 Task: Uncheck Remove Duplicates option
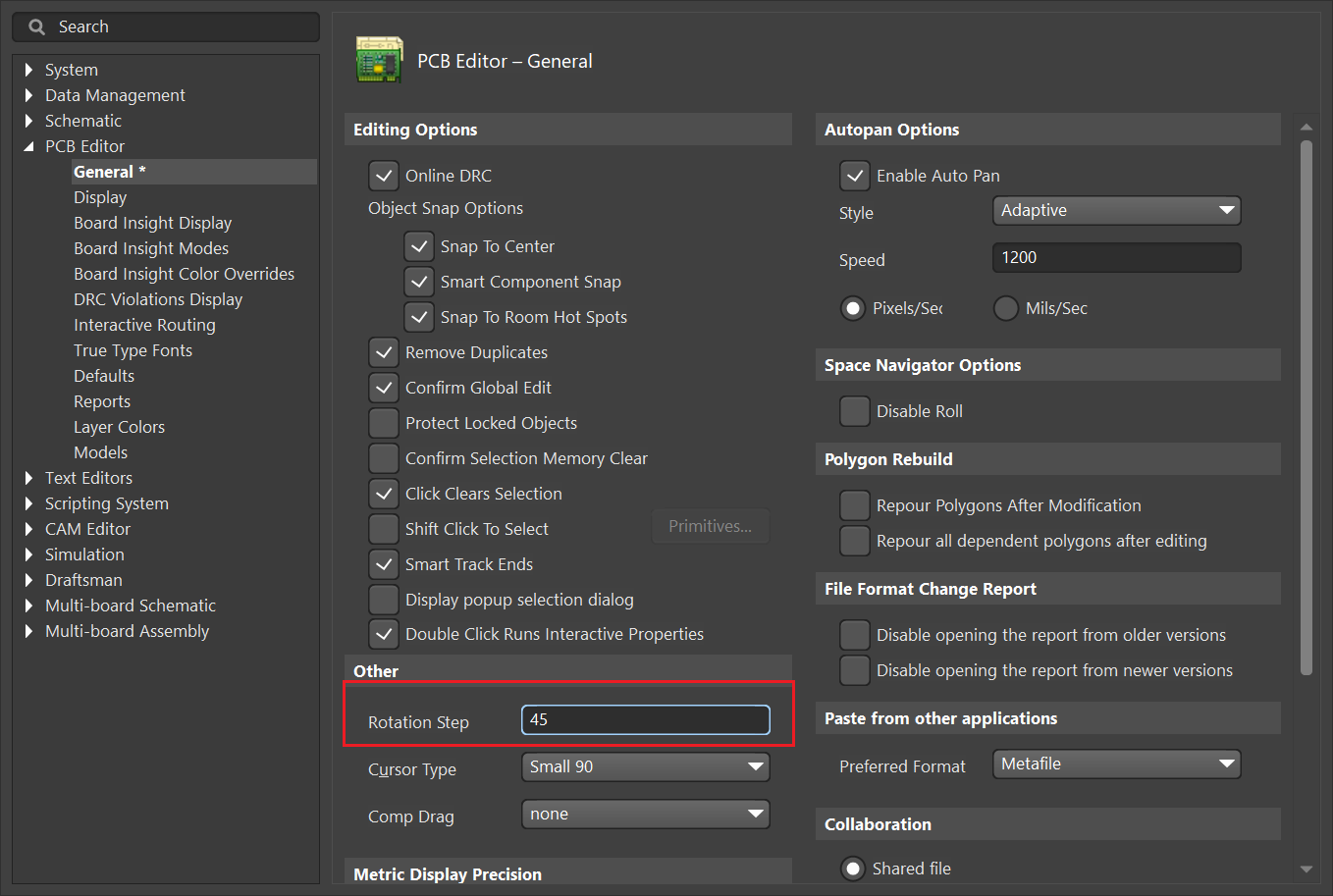(x=383, y=352)
